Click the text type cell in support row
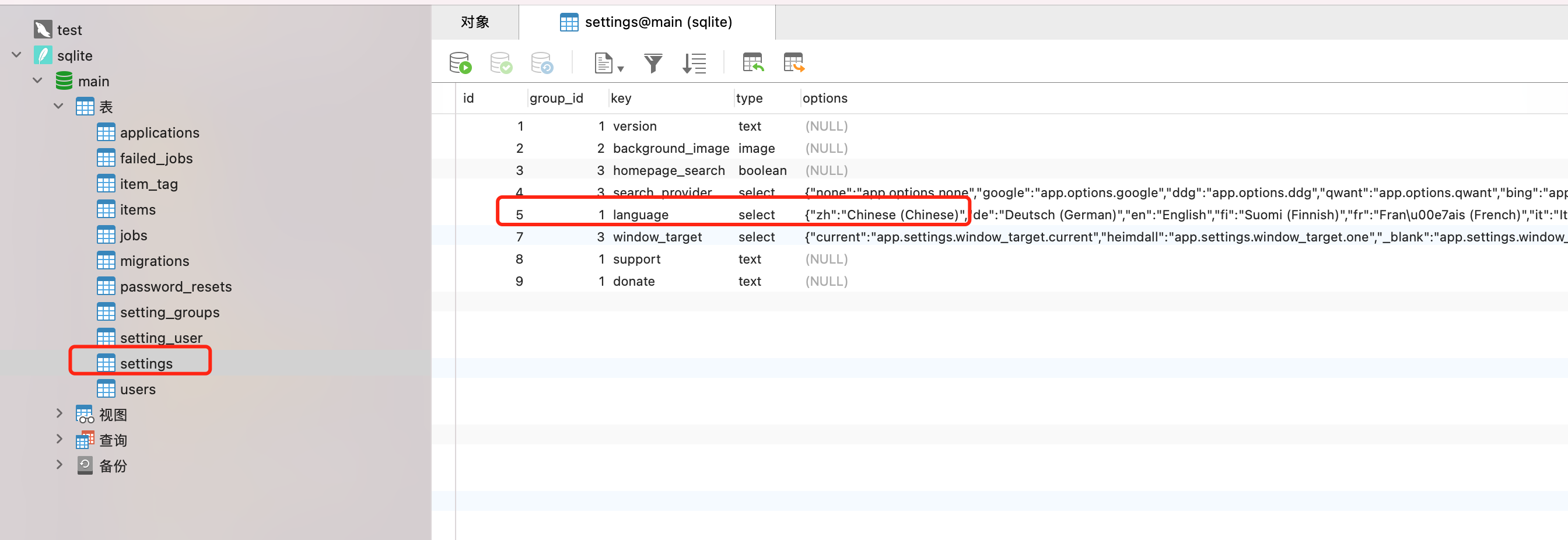Screen dimensions: 1568x540 coord(767,259)
